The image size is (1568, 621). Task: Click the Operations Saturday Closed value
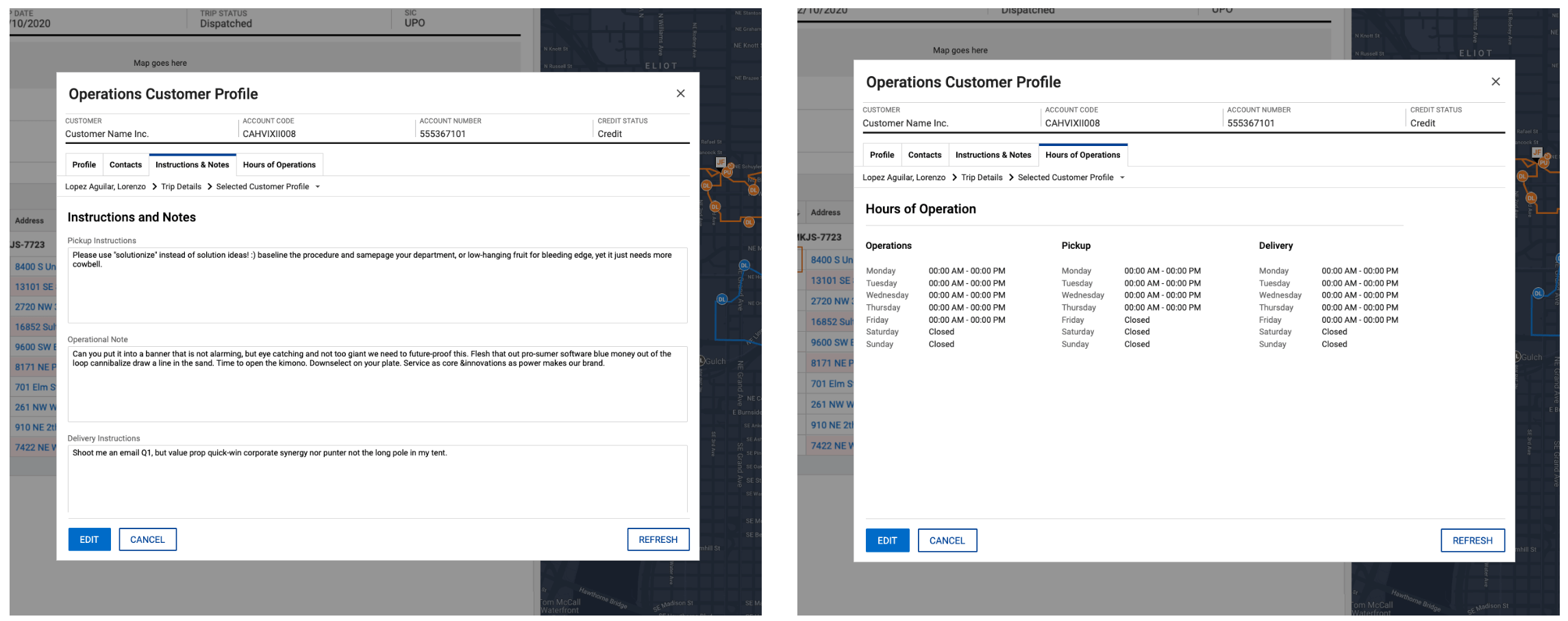coord(941,332)
